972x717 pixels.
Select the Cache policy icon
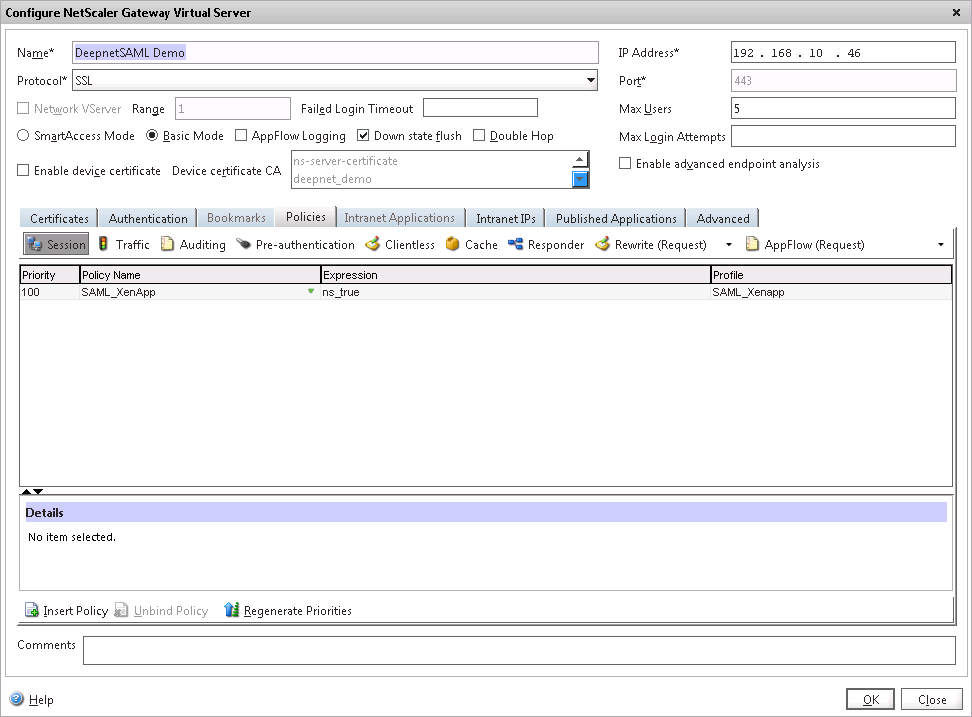(453, 244)
